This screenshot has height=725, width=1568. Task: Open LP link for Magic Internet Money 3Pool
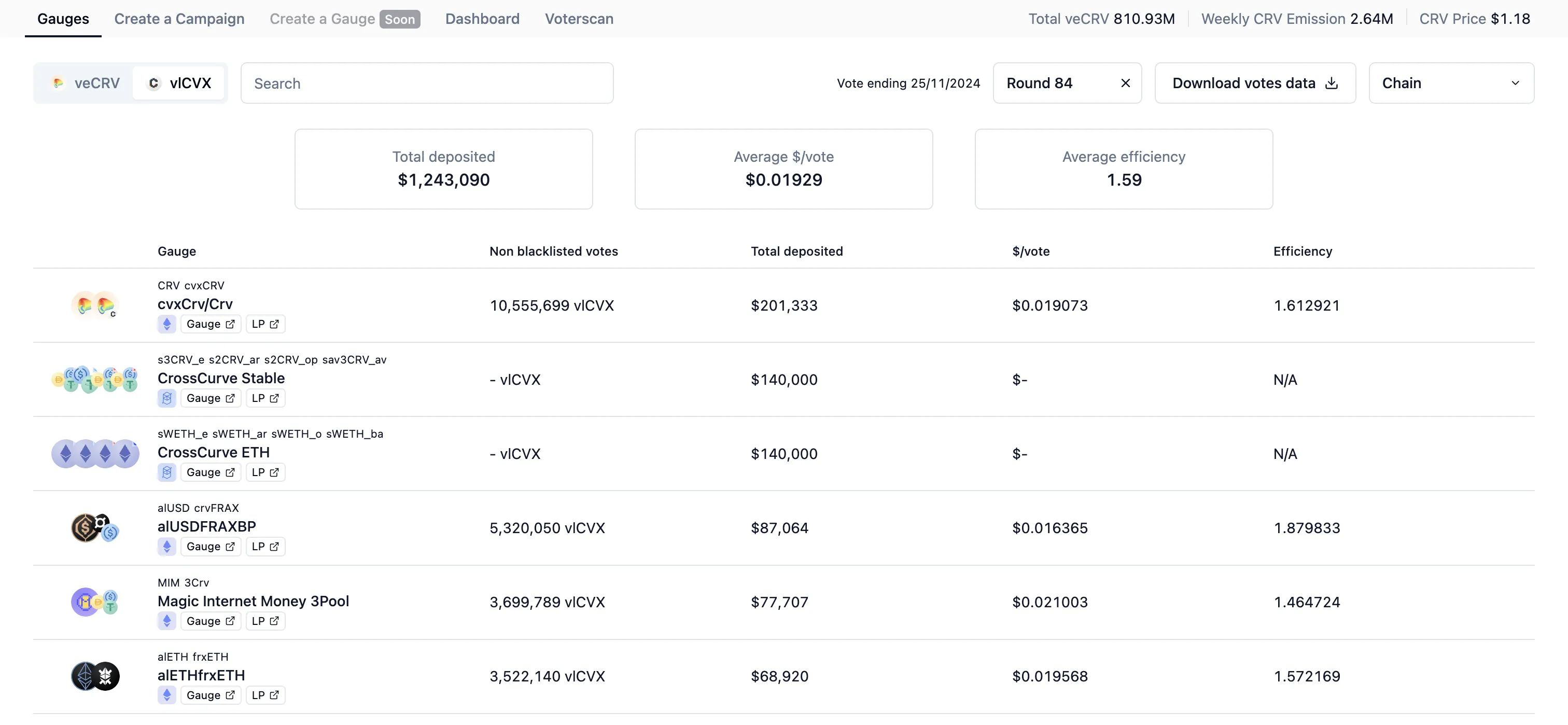pyautogui.click(x=265, y=621)
